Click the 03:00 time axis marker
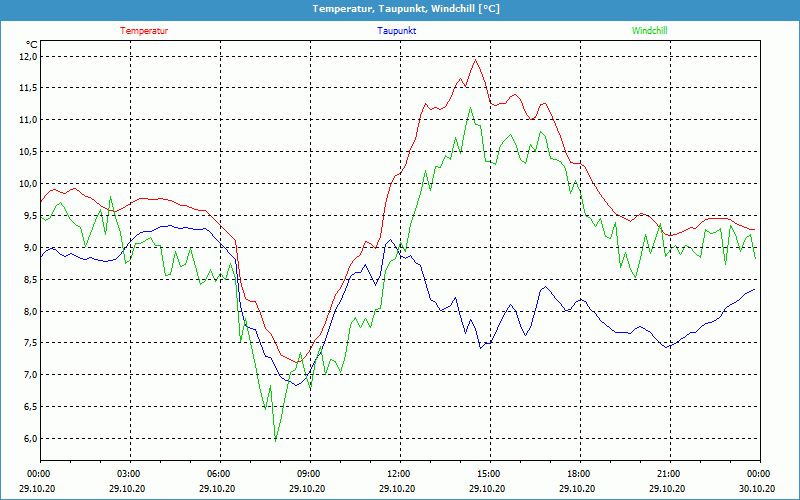 pyautogui.click(x=129, y=474)
